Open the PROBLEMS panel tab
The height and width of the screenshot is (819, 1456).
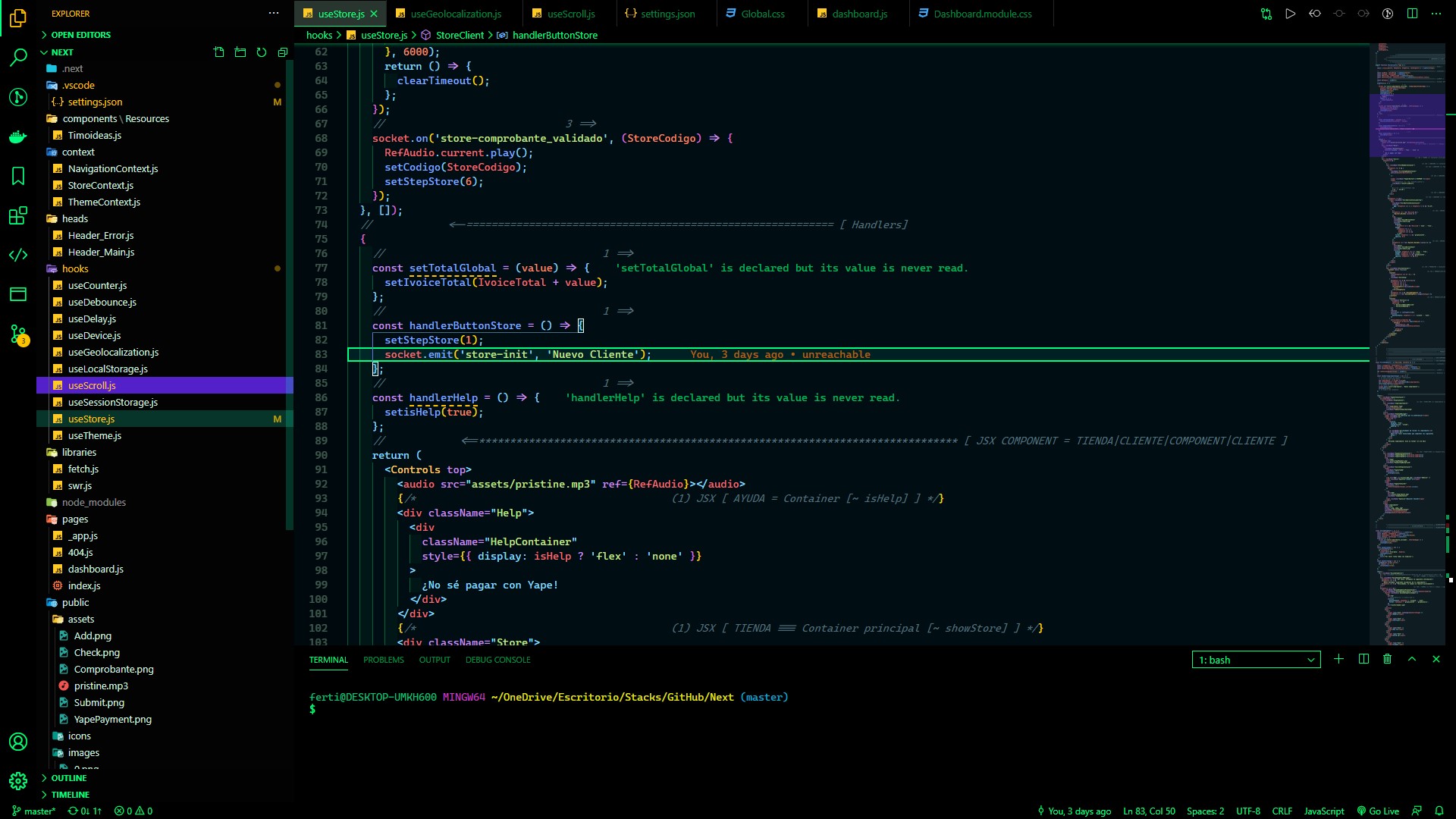coord(383,660)
